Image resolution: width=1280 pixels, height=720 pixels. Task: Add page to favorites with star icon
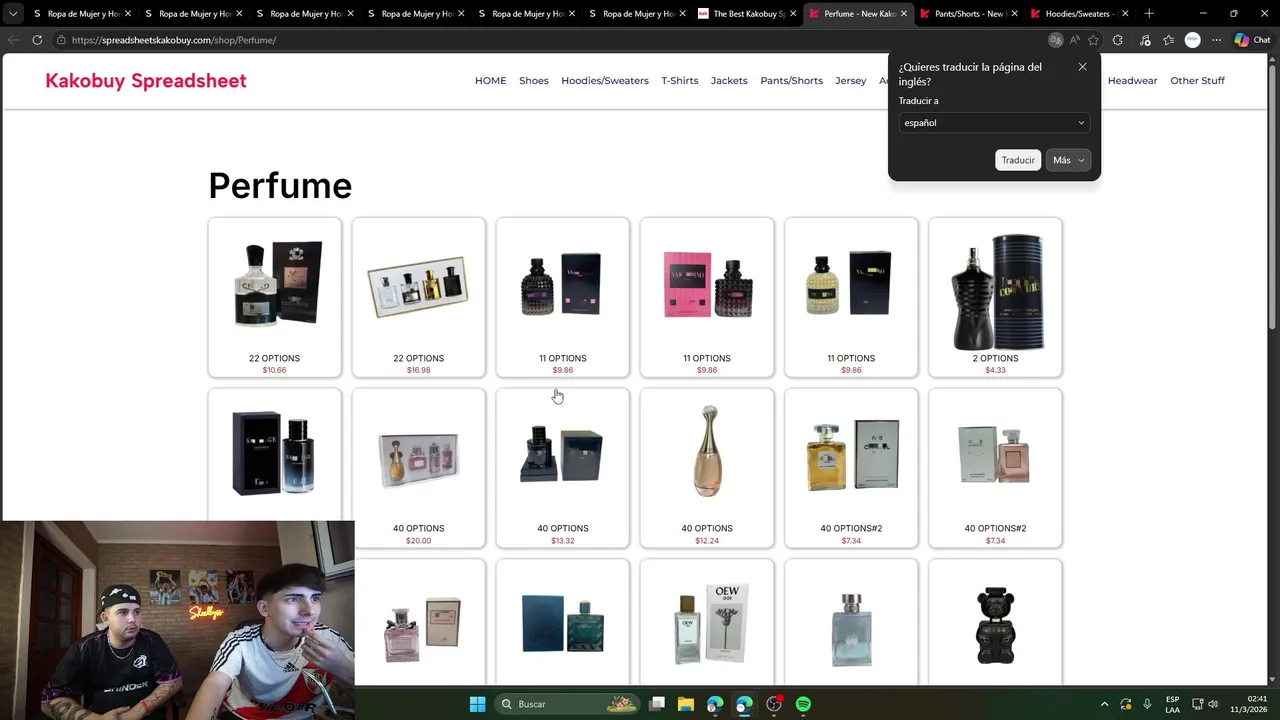(x=1093, y=40)
